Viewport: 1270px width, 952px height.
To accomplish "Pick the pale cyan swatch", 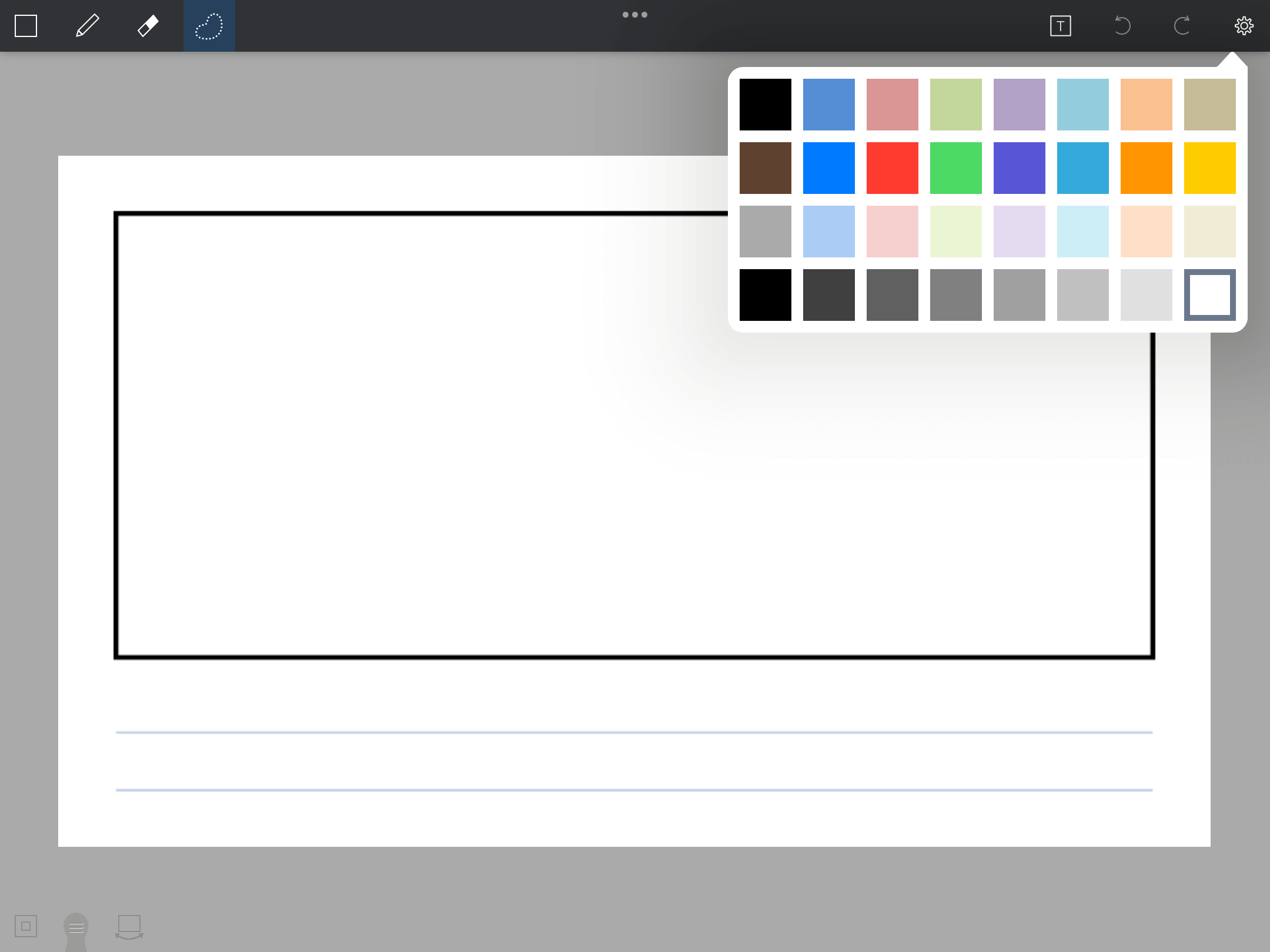I will click(1083, 232).
